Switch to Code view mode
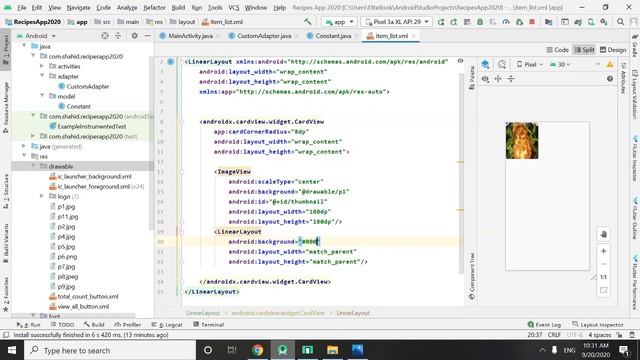The image size is (640, 360). (x=558, y=50)
